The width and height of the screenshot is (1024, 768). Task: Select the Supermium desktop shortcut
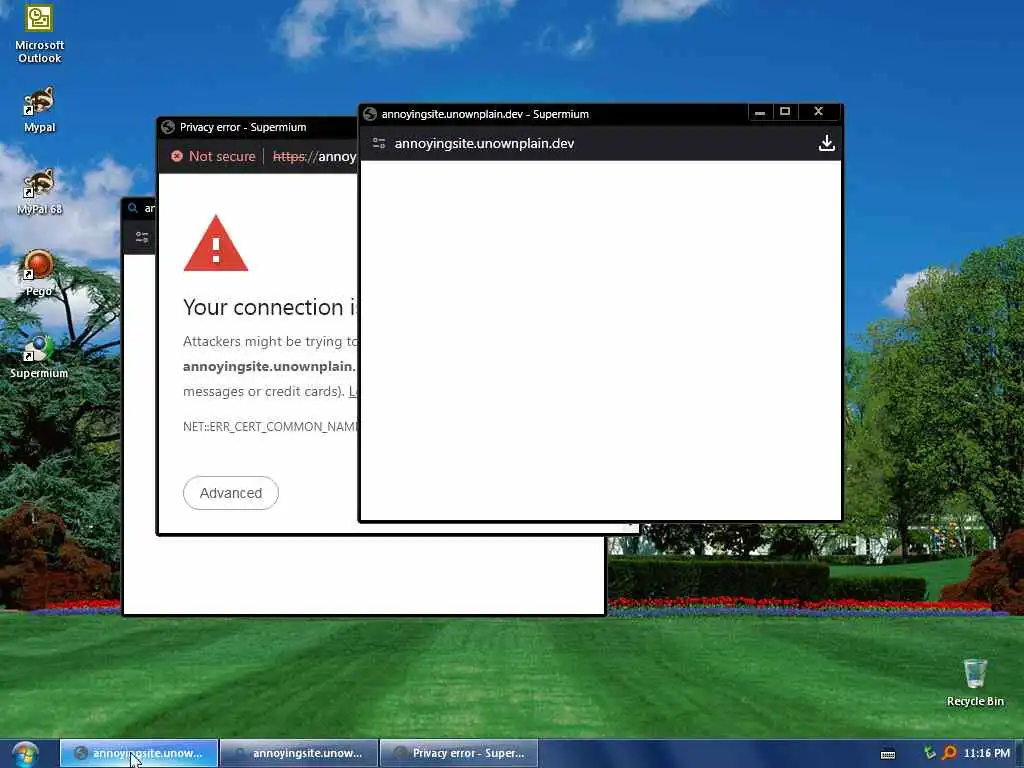(39, 356)
